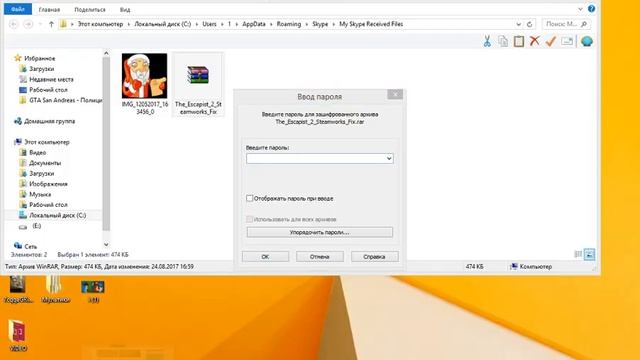Select Недавние места in navigation pane
This screenshot has width=640, height=360.
[x=51, y=80]
